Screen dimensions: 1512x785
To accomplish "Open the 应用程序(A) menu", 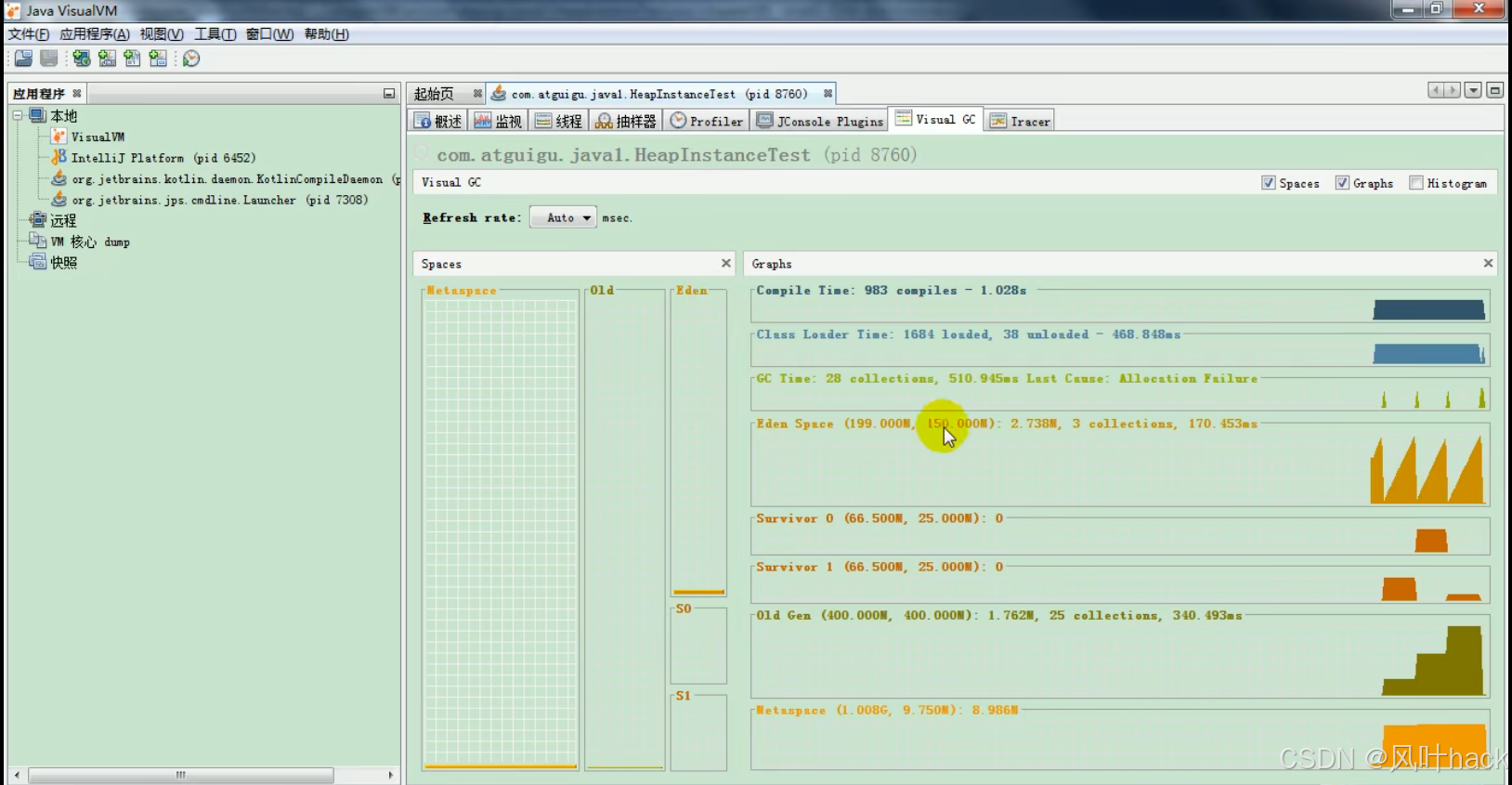I will pos(95,34).
